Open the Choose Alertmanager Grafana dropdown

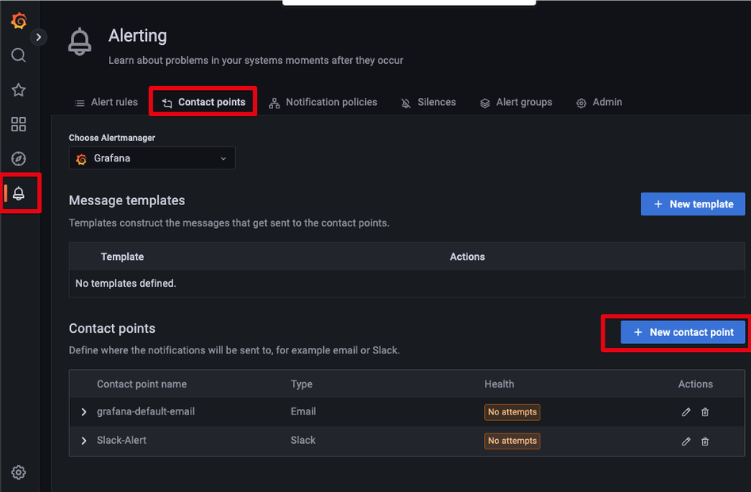[x=152, y=158]
